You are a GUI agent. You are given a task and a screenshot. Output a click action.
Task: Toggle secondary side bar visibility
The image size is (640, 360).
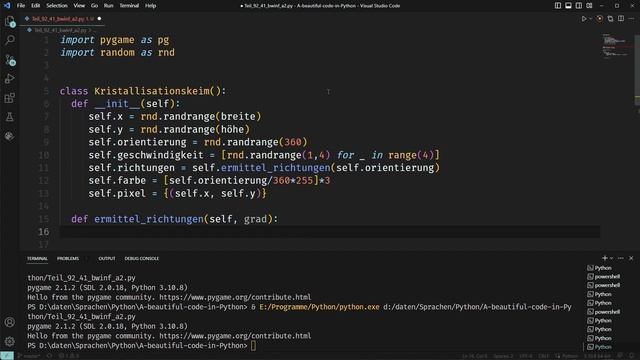[x=579, y=6]
